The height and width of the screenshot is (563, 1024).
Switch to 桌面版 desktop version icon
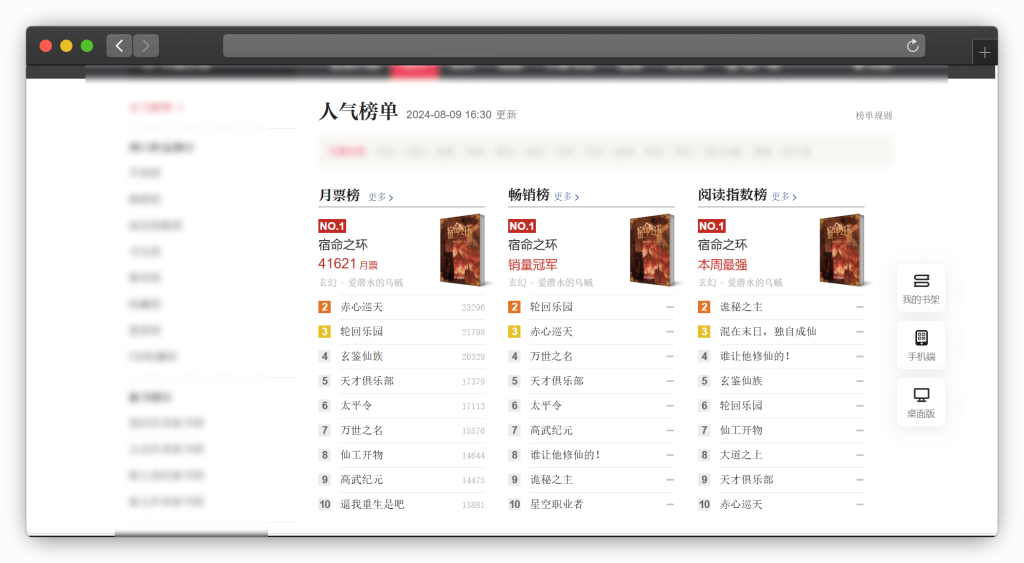(921, 402)
